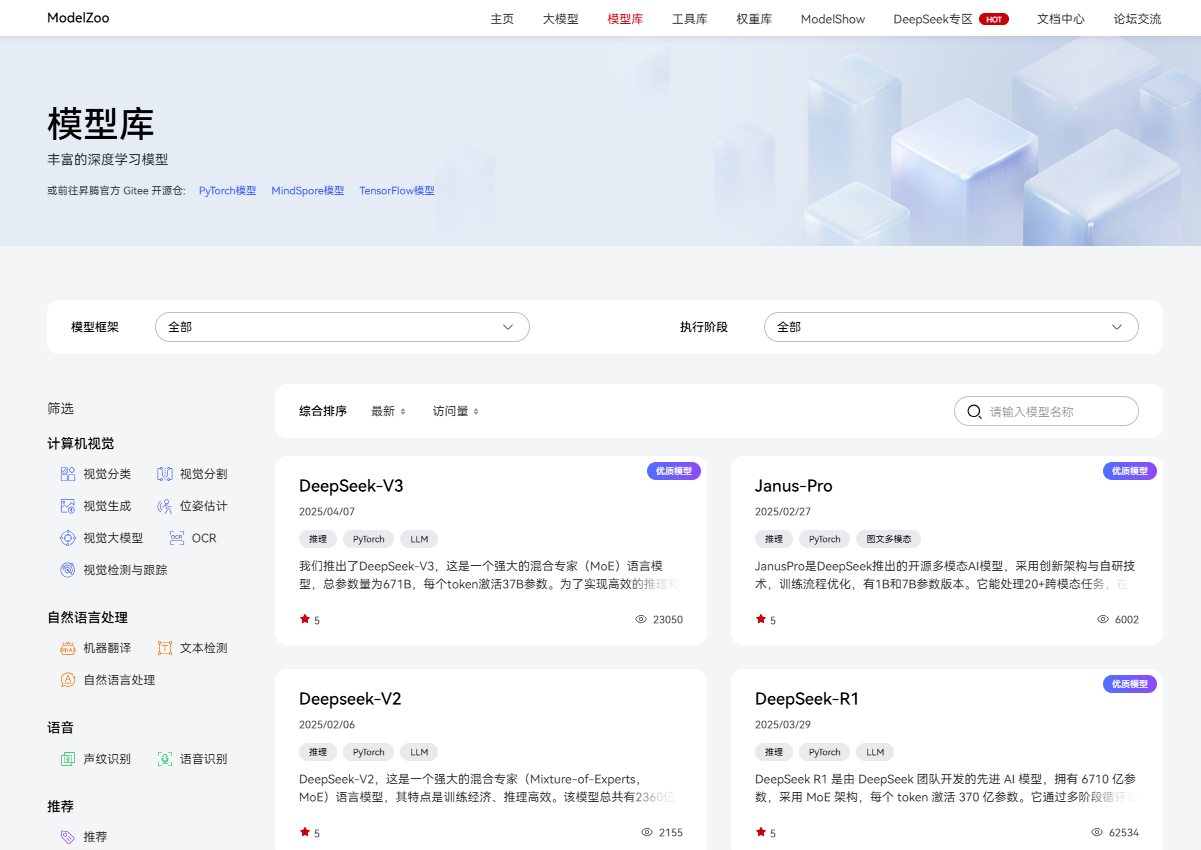Open ModelShow navigation item
The width and height of the screenshot is (1201, 850).
[833, 19]
